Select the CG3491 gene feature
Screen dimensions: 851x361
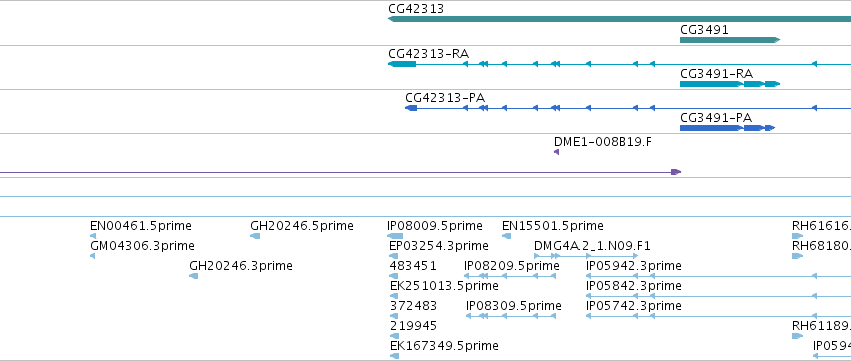tap(730, 40)
